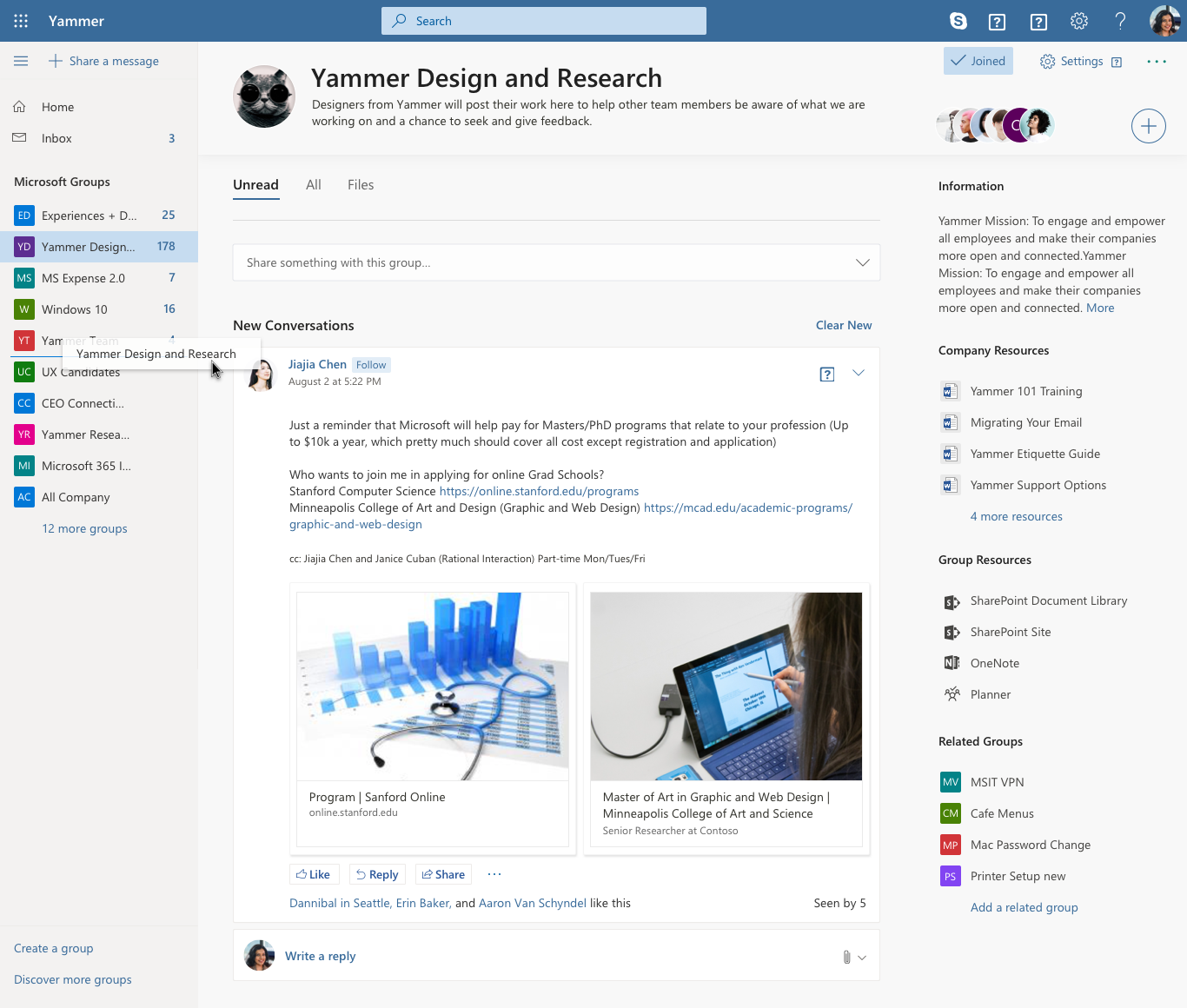Screen dimensions: 1187x1008
Task: Switch to the Unread tab
Action: pos(255,185)
